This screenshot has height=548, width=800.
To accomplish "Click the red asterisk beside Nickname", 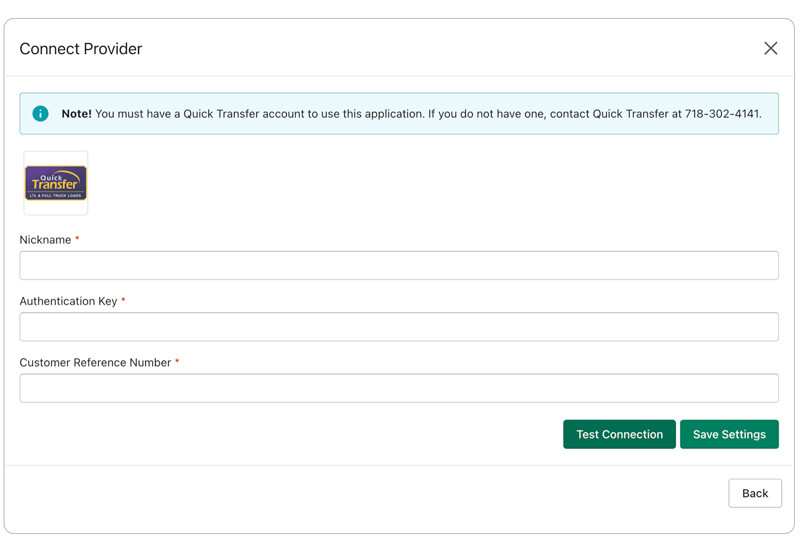I will pyautogui.click(x=78, y=240).
